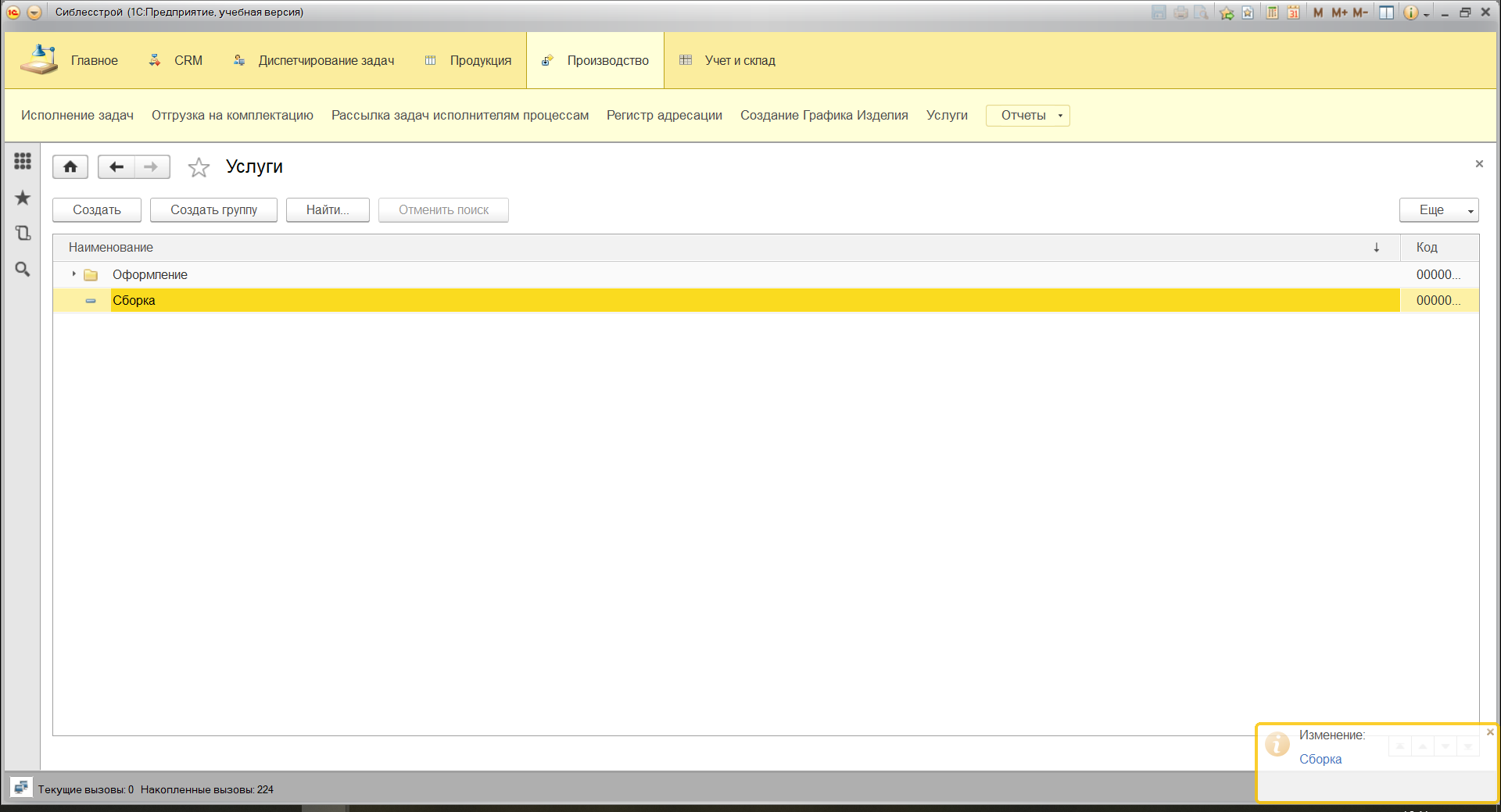Image resolution: width=1501 pixels, height=812 pixels.
Task: Expand the Оформление folder group
Action: pos(73,274)
